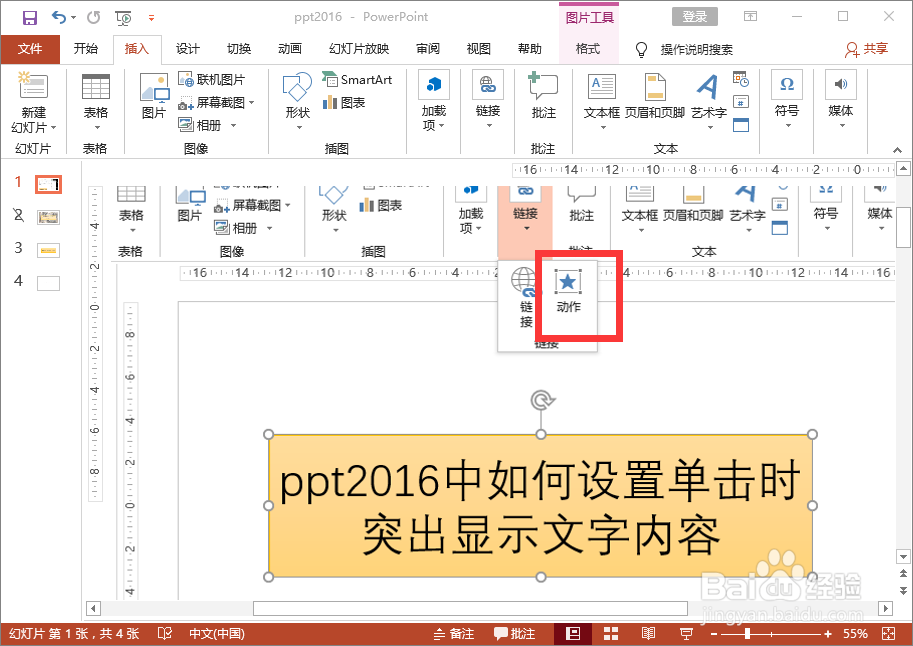Click the minus zoom out button
913x646 pixels.
tap(714, 633)
